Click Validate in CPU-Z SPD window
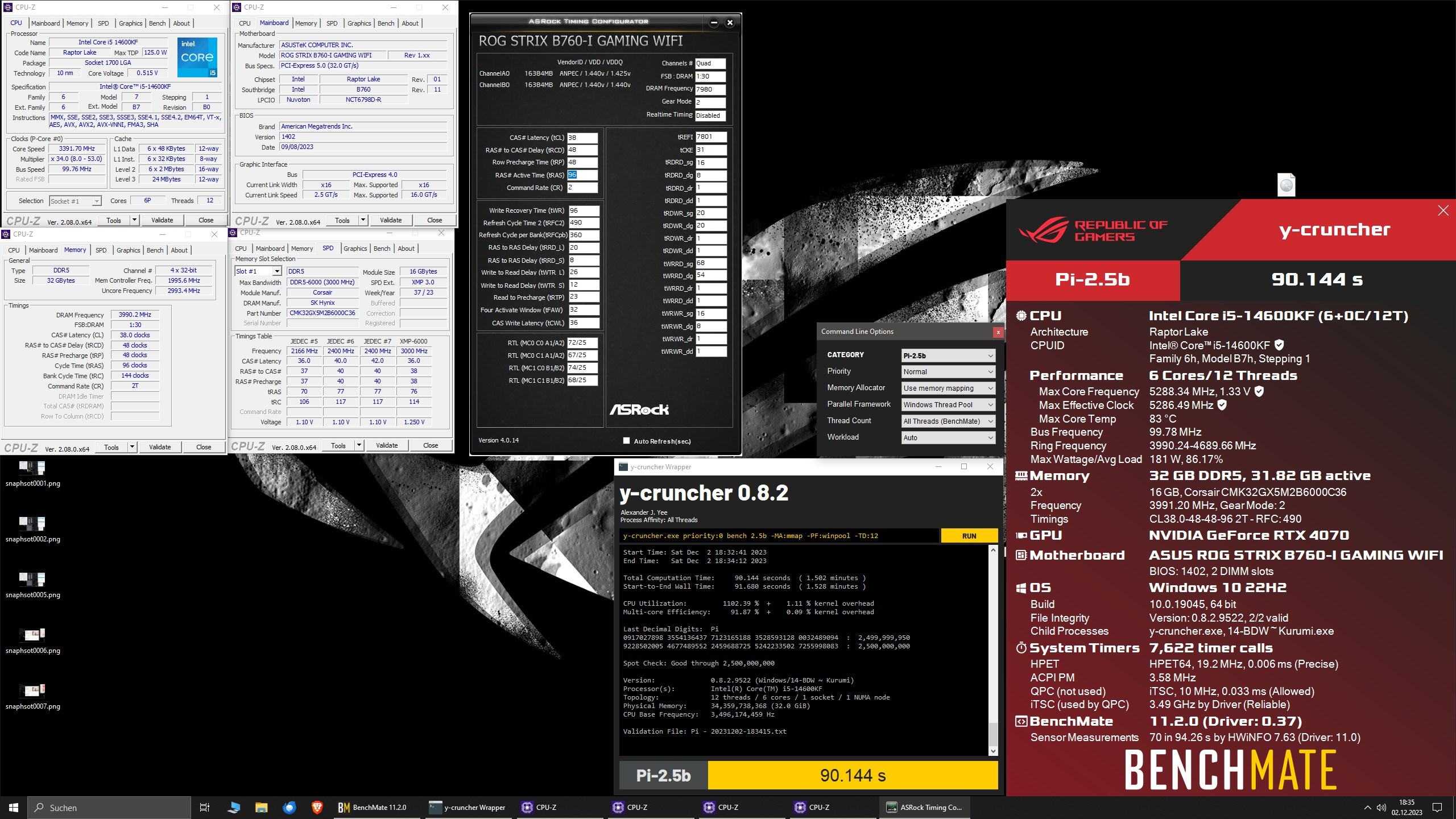This screenshot has height=819, width=1456. point(387,445)
